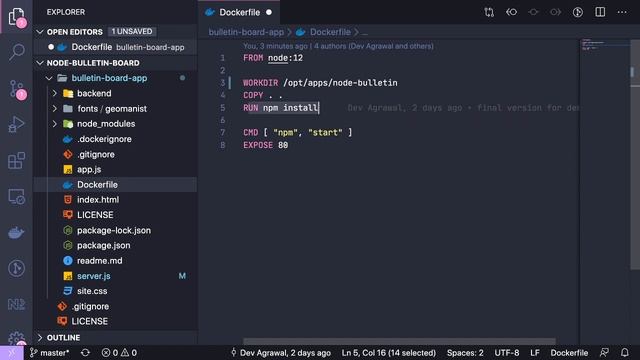Click Compare Changes icon in editor toolbar
The image size is (640, 360).
[x=489, y=12]
